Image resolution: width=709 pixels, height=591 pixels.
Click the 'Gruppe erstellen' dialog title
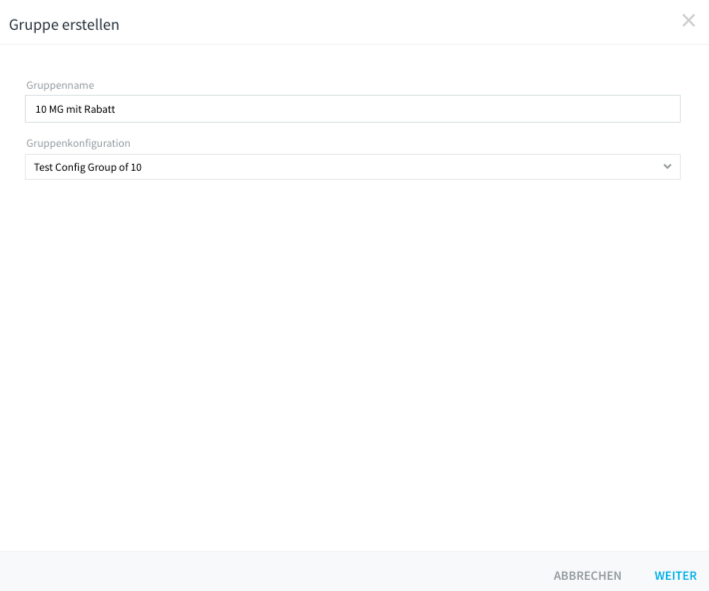click(64, 24)
